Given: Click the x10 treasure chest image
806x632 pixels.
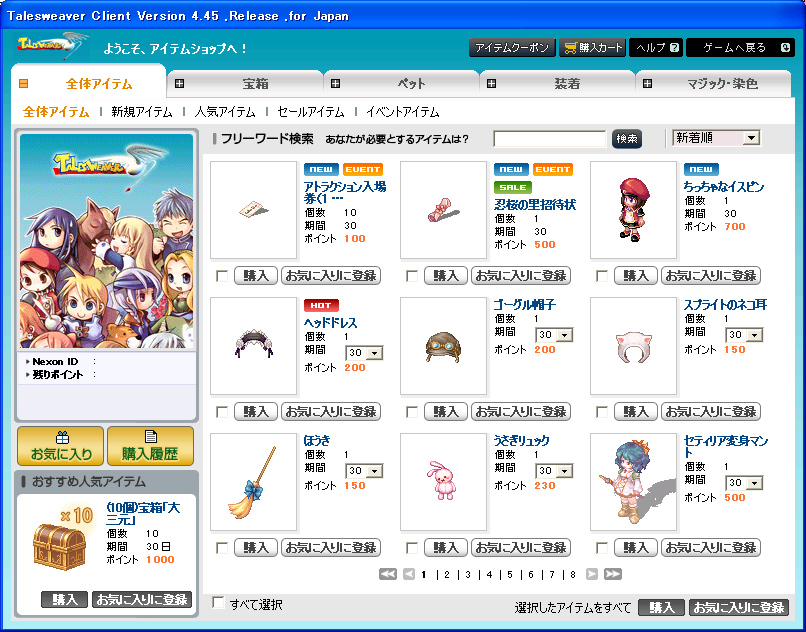Looking at the screenshot, I should point(62,538).
